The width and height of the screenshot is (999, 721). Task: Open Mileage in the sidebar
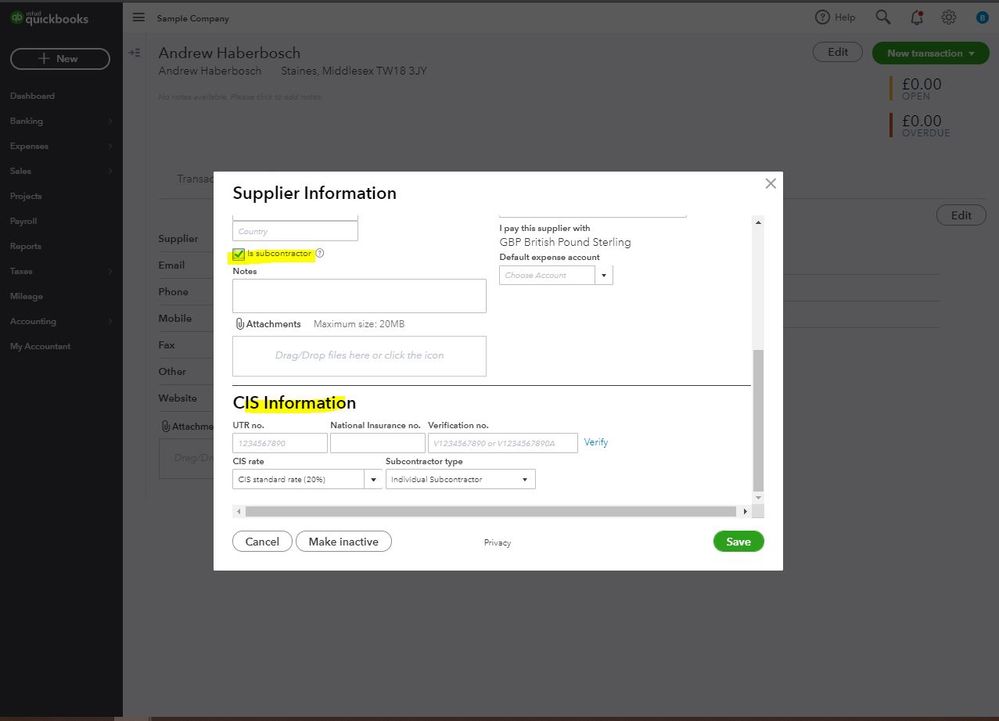pos(26,296)
